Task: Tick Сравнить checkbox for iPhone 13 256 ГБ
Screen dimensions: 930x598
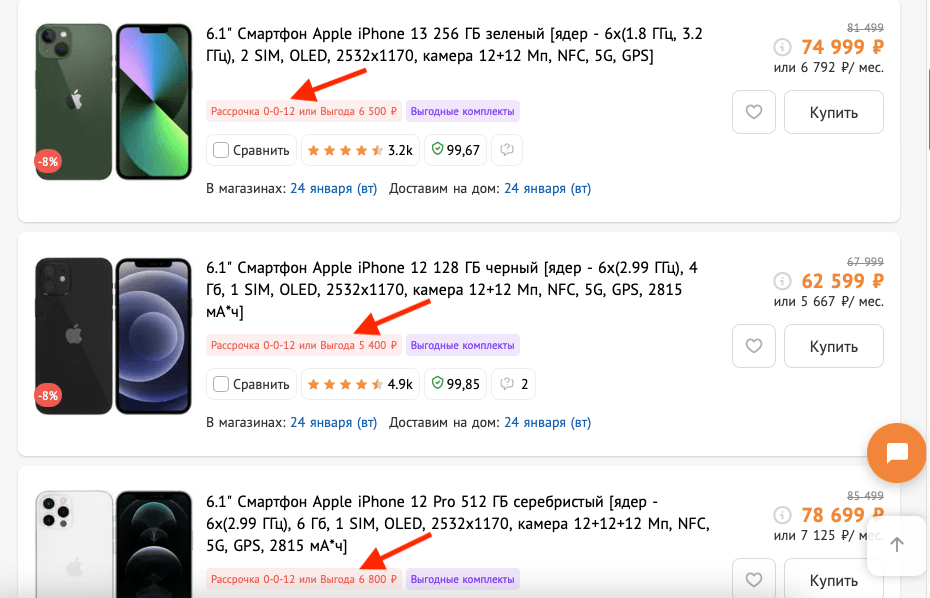Action: point(221,150)
